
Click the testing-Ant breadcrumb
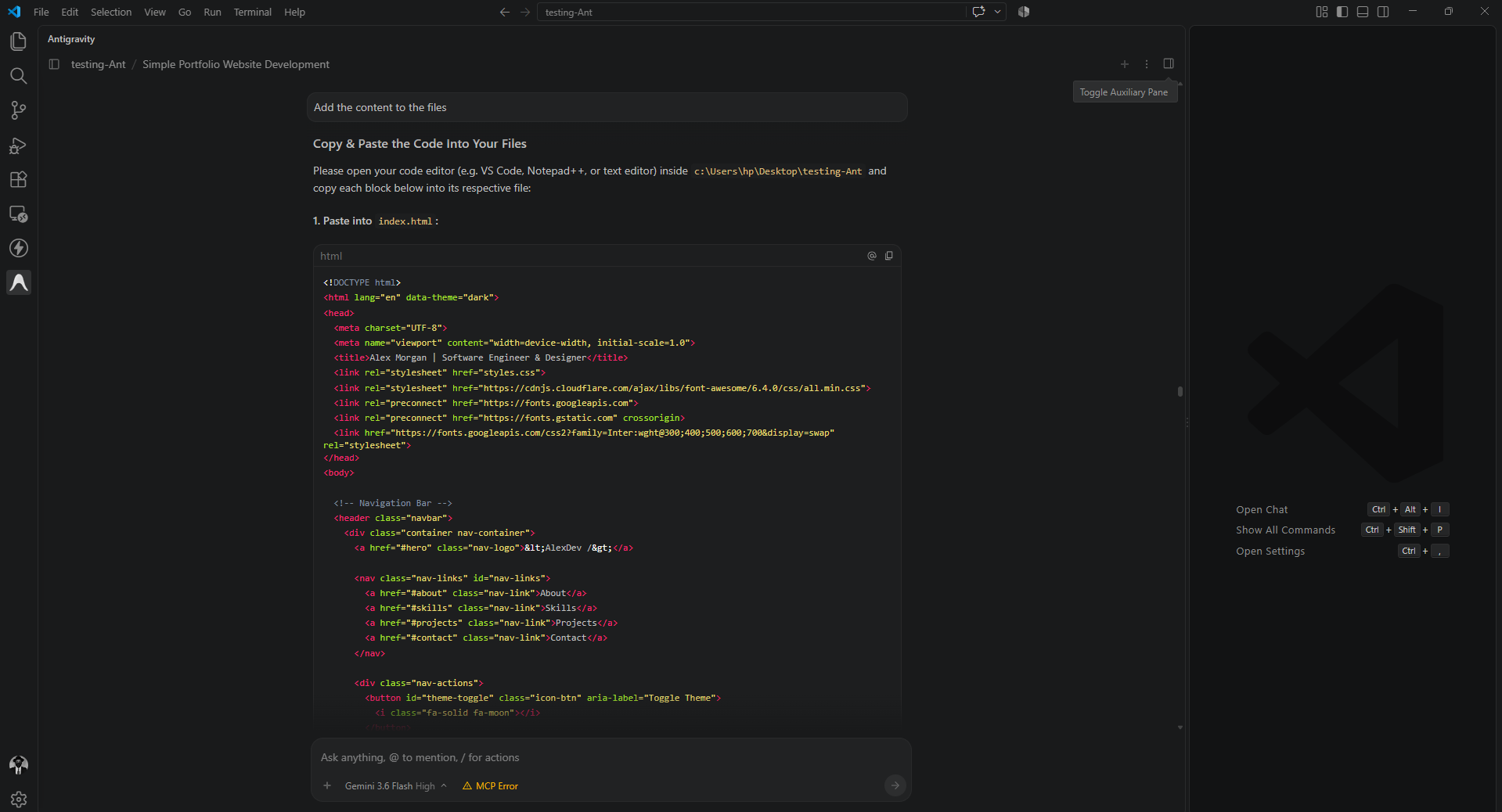98,64
